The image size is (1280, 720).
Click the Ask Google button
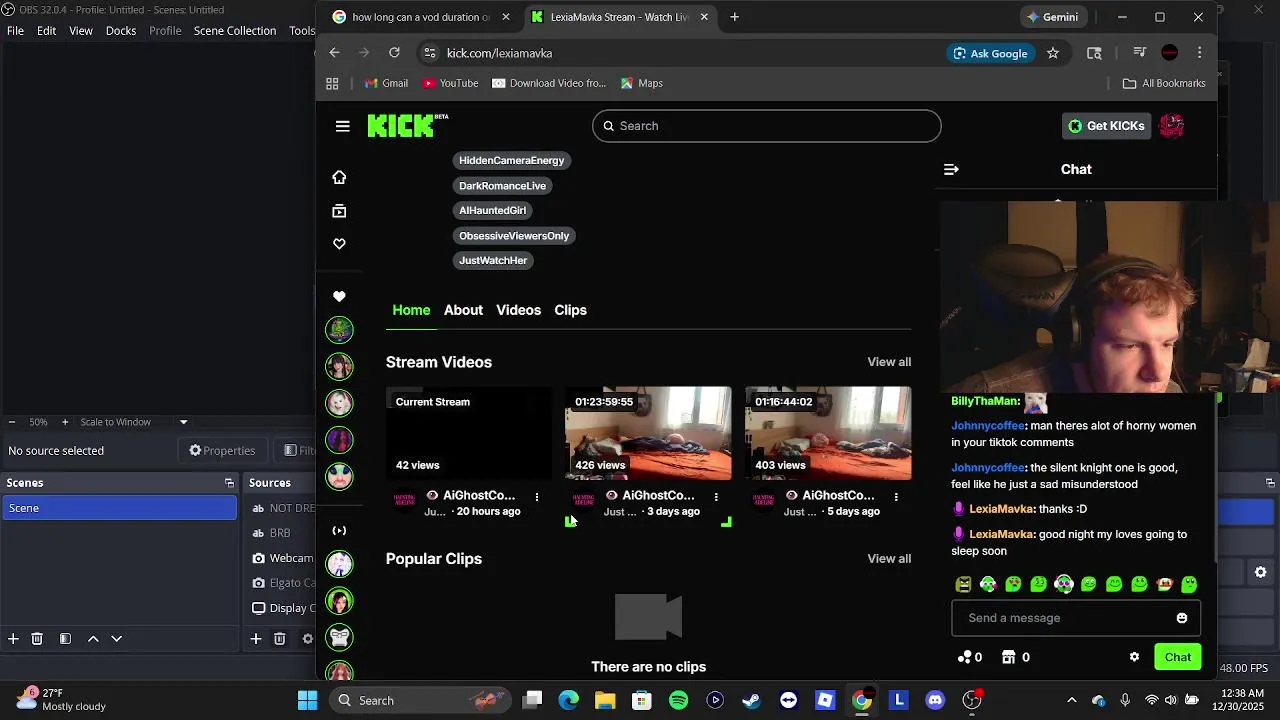tap(990, 53)
